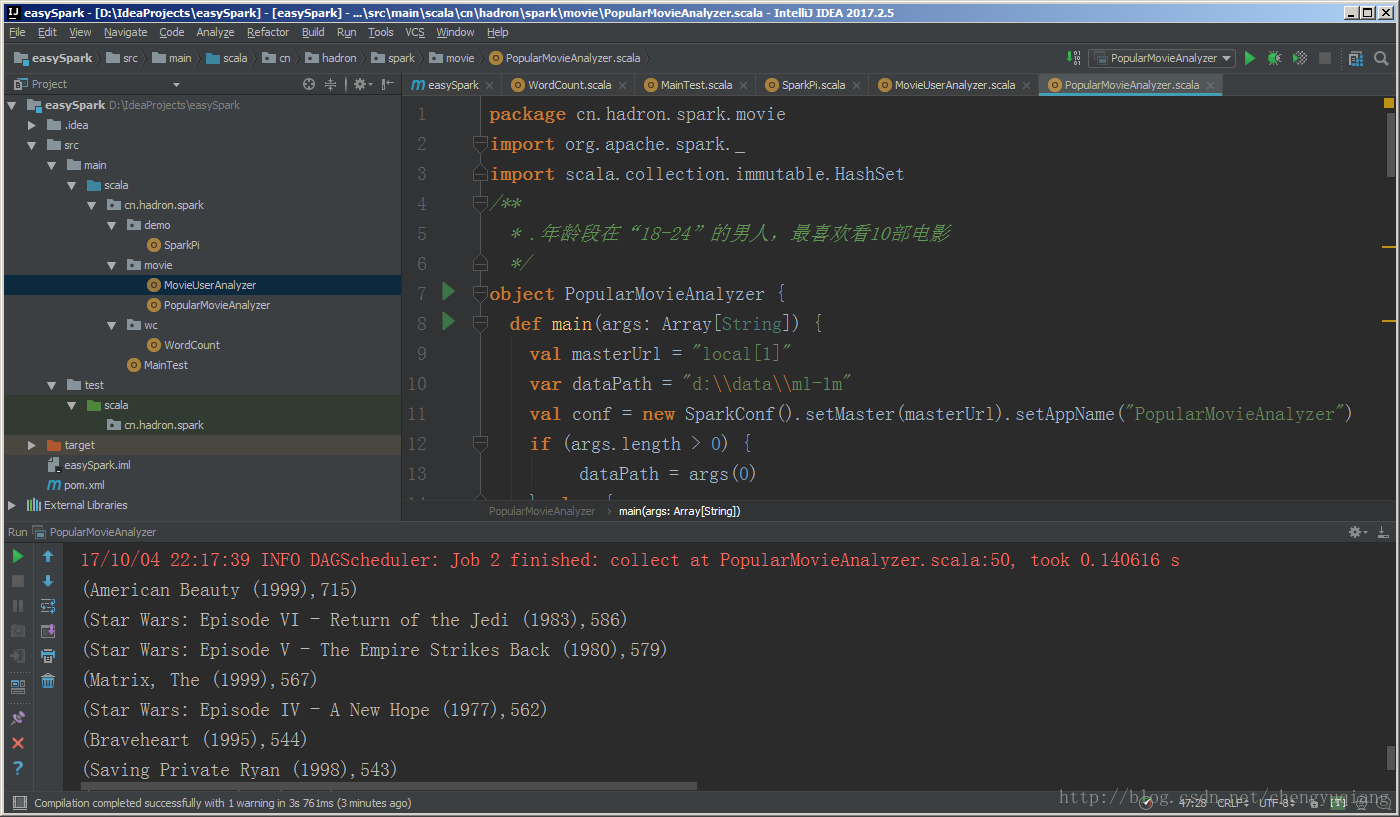
Task: Switch to the easySpark editor tab
Action: point(453,85)
